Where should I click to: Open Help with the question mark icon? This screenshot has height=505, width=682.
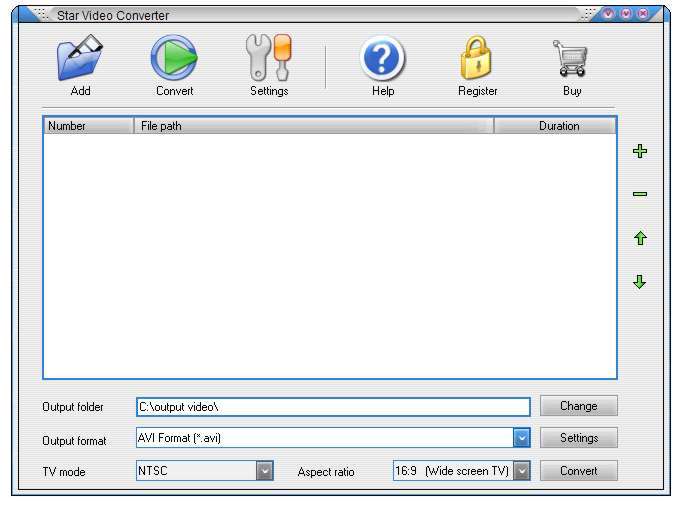click(382, 59)
